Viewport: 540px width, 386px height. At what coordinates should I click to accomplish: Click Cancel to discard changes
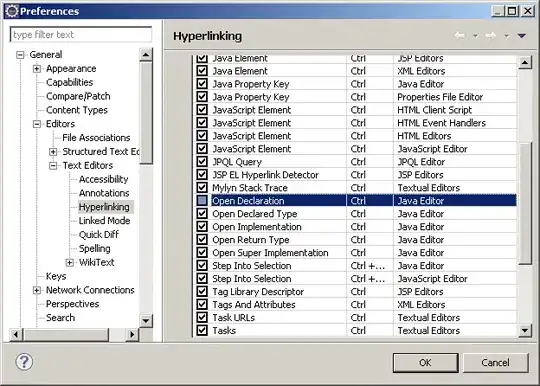495,363
